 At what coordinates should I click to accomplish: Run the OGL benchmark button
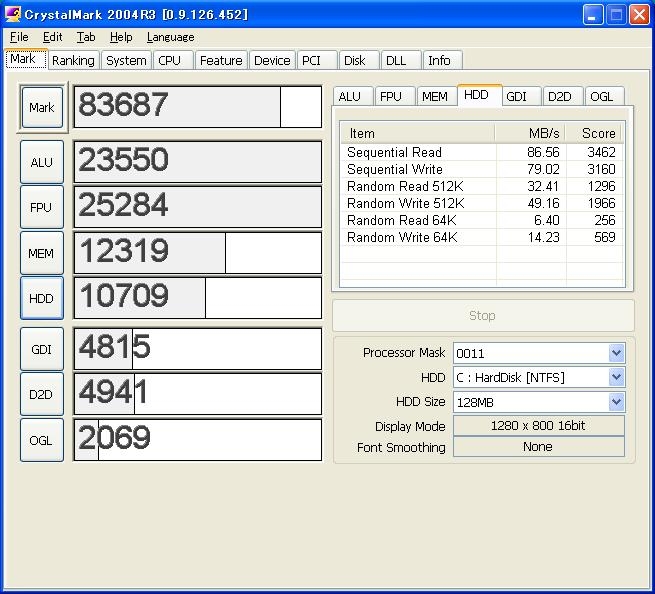pos(41,440)
